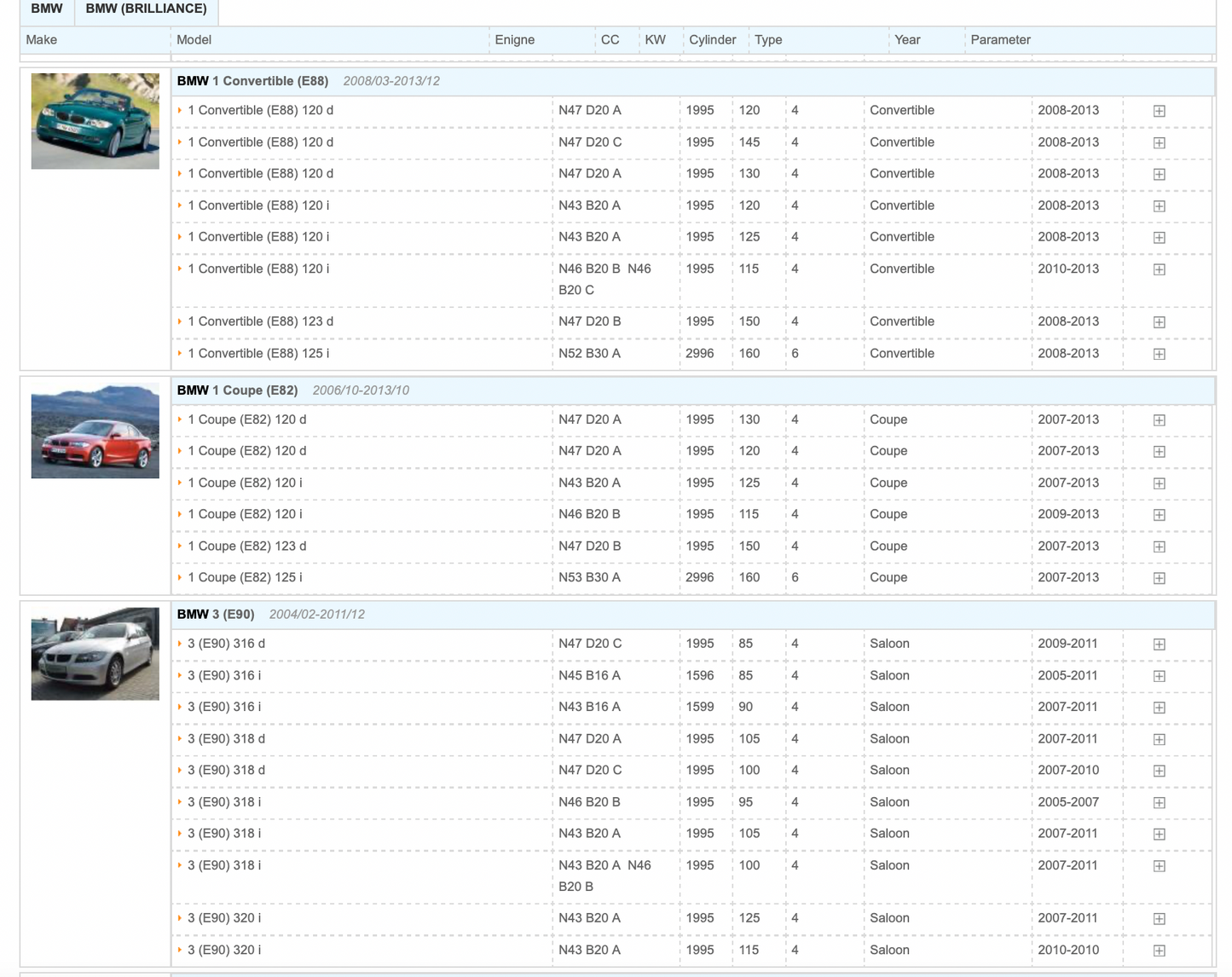Click date range 2006/10-2013/10
Viewport: 1232px width, 977px height.
click(x=361, y=390)
